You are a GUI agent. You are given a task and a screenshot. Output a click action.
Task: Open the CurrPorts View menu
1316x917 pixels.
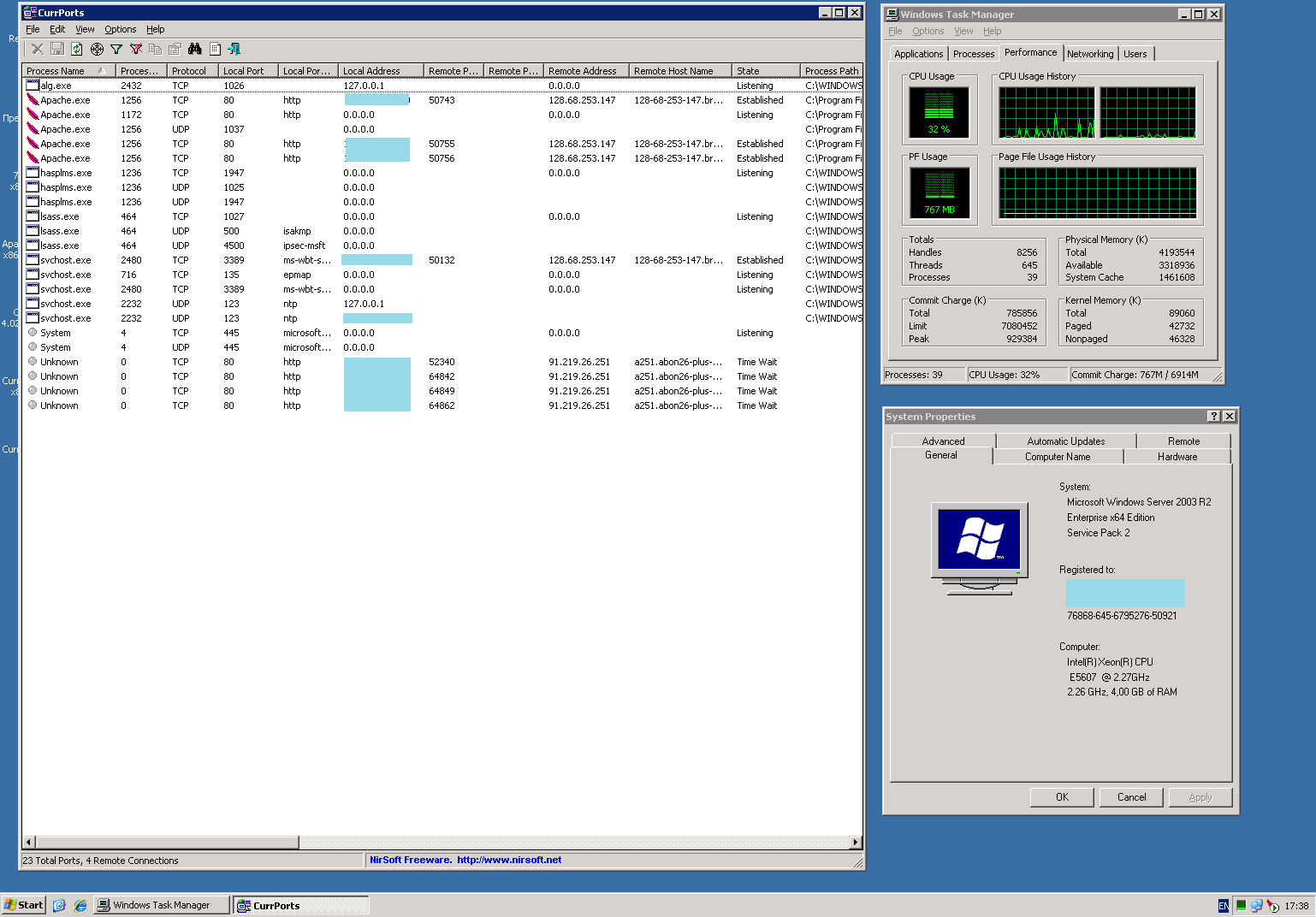pos(85,29)
